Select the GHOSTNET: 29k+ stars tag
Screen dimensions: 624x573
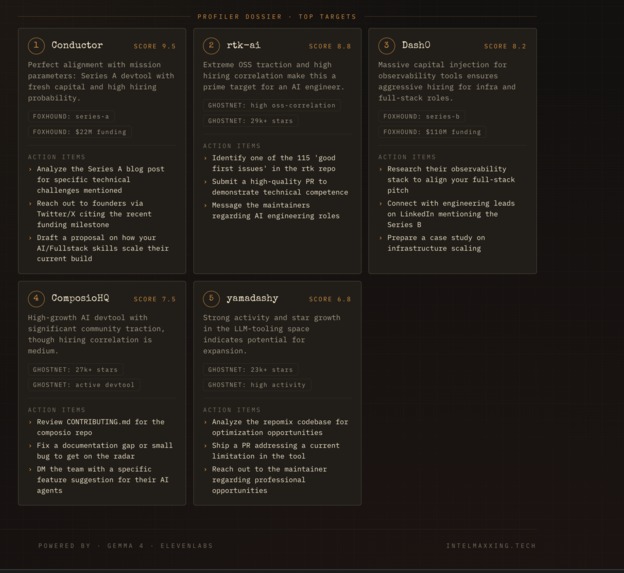250,121
